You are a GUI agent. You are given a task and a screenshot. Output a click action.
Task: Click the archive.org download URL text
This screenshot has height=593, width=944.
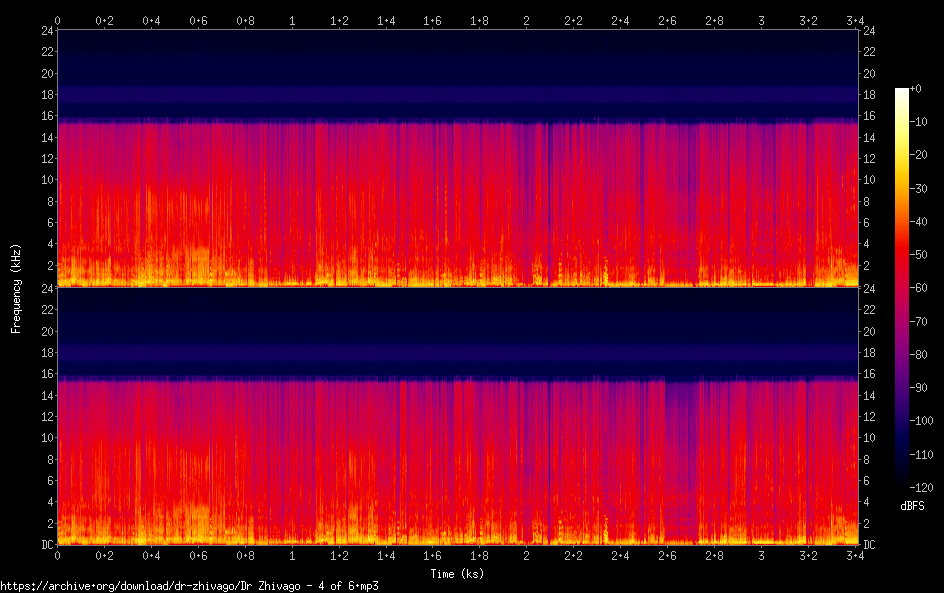(x=189, y=586)
